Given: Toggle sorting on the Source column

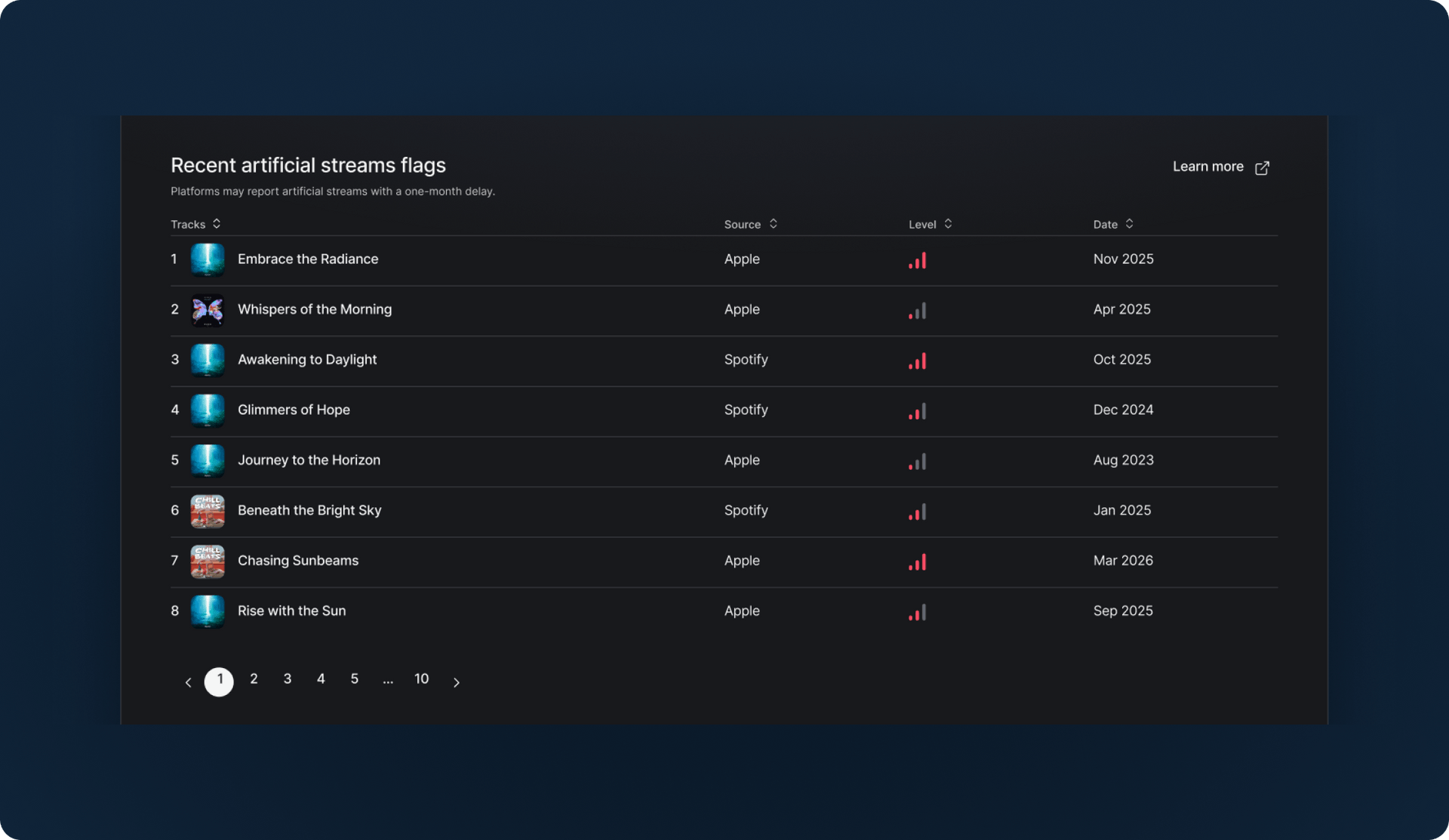Looking at the screenshot, I should pos(773,223).
